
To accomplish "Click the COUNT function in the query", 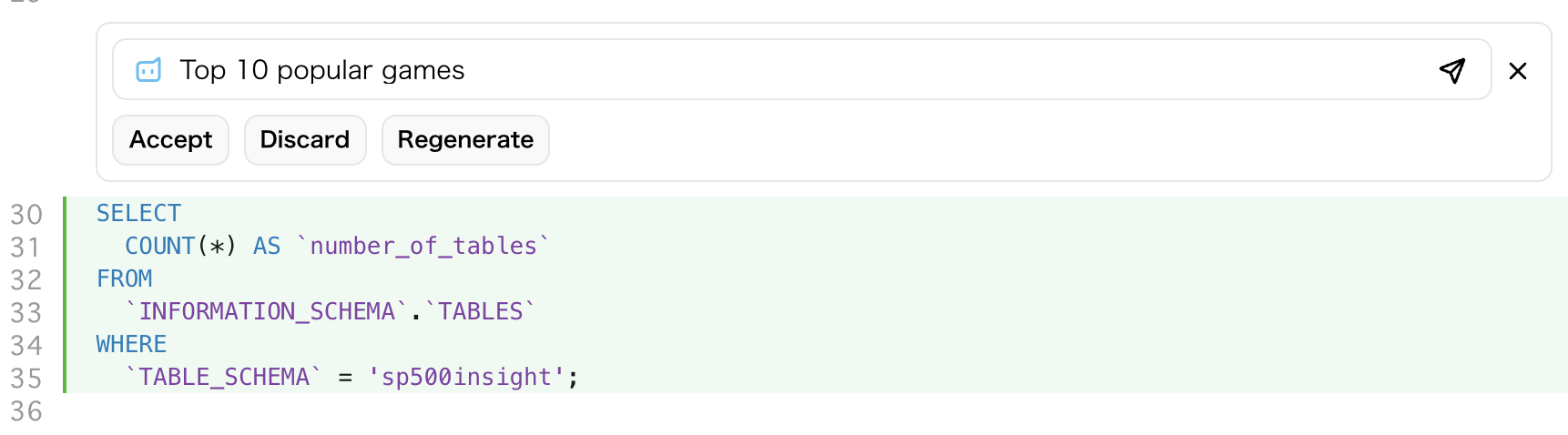I will point(160,246).
